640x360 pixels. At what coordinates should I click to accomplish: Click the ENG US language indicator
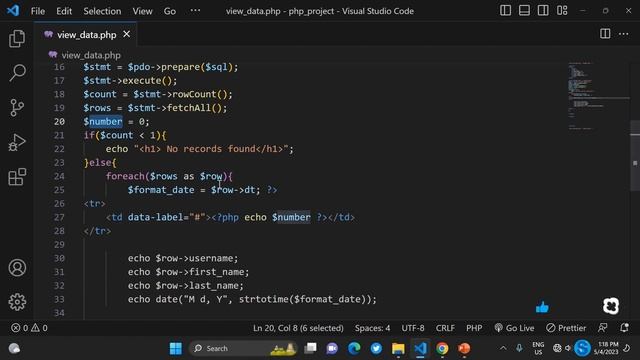tap(538, 348)
